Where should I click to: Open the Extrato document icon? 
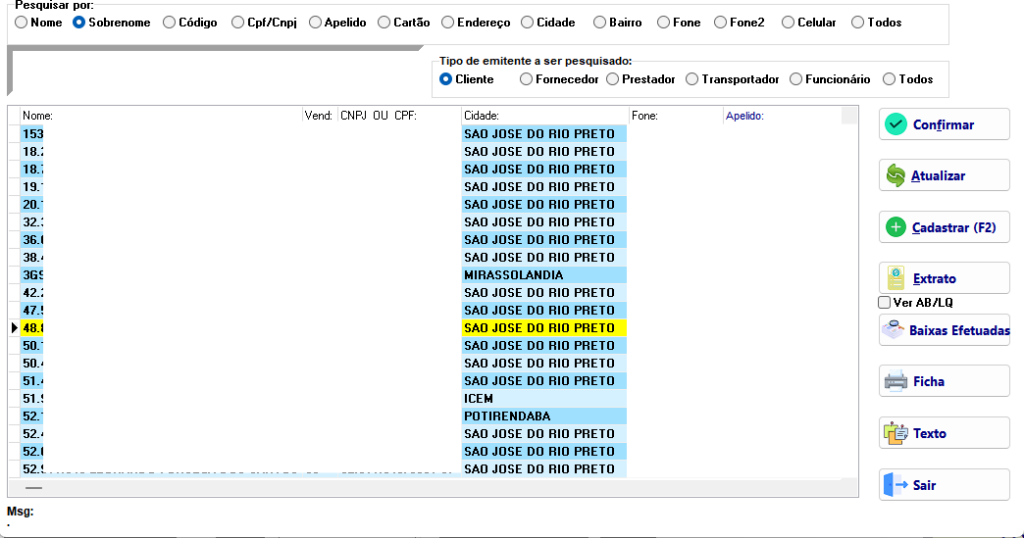pos(895,278)
